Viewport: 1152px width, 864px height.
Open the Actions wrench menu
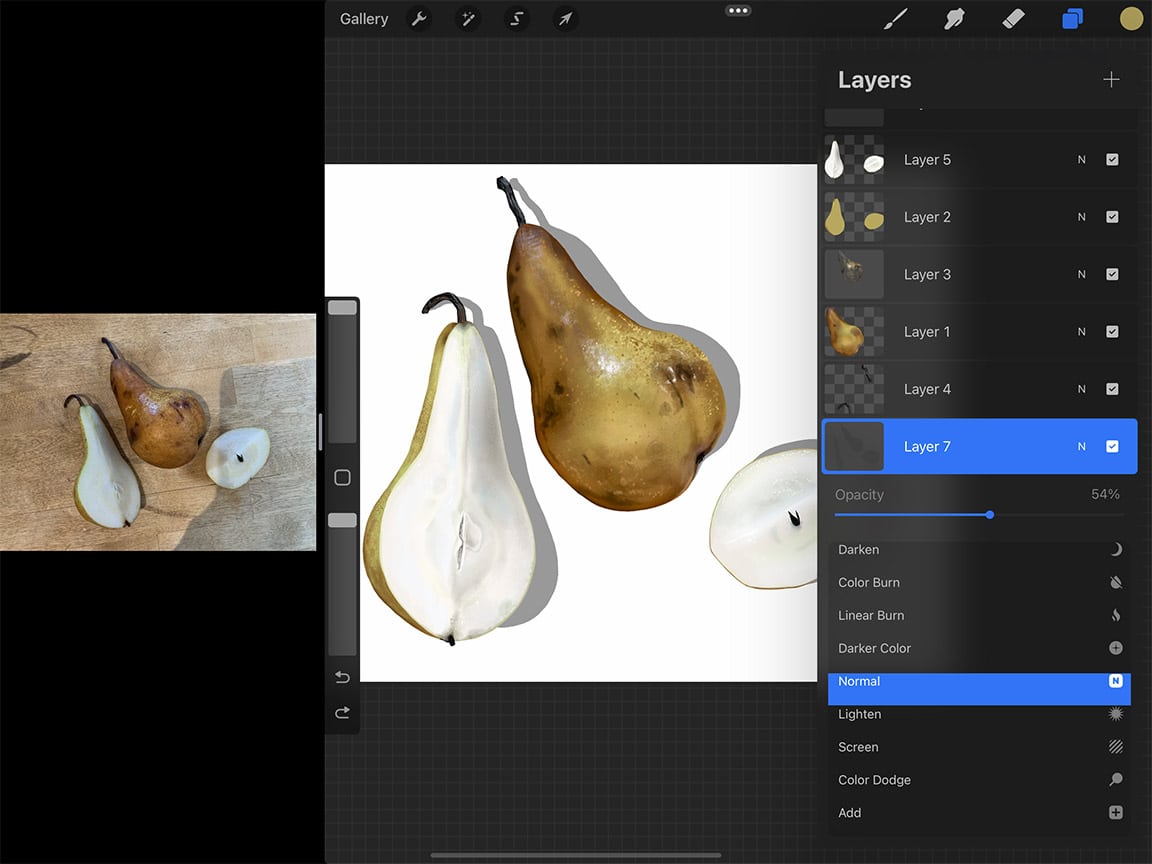point(419,18)
